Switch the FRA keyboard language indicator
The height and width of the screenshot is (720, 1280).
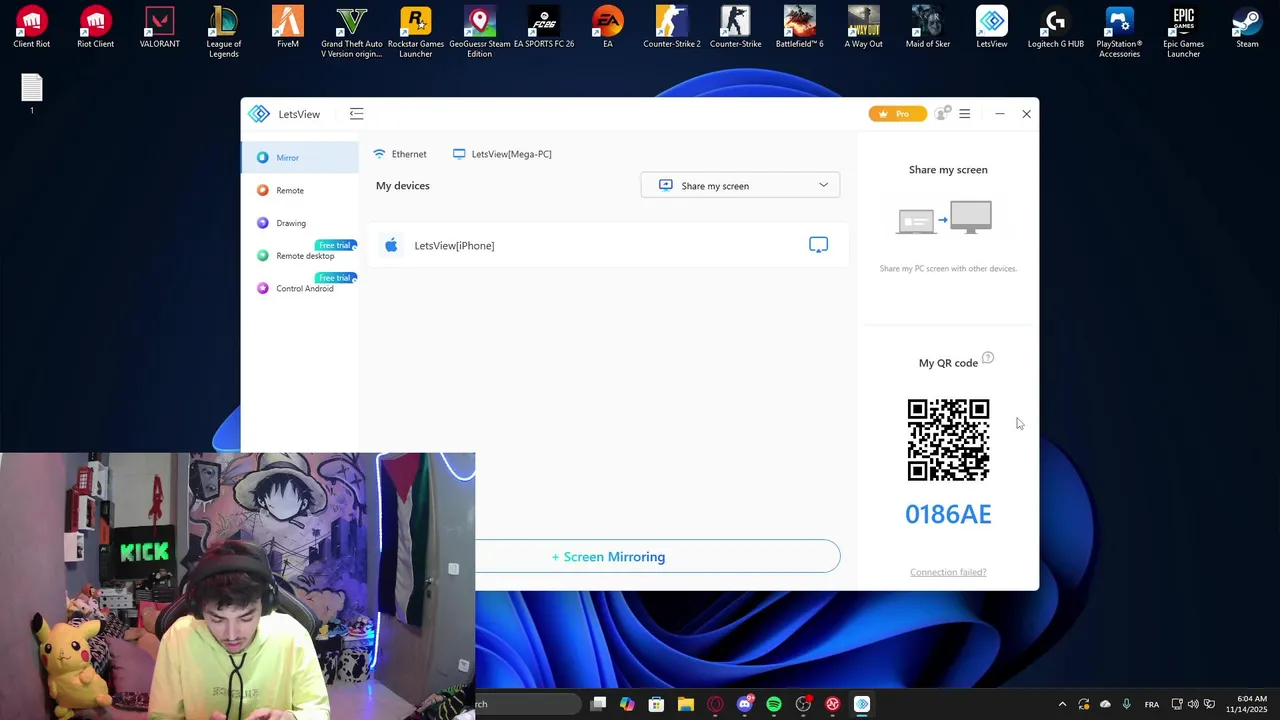[1152, 704]
